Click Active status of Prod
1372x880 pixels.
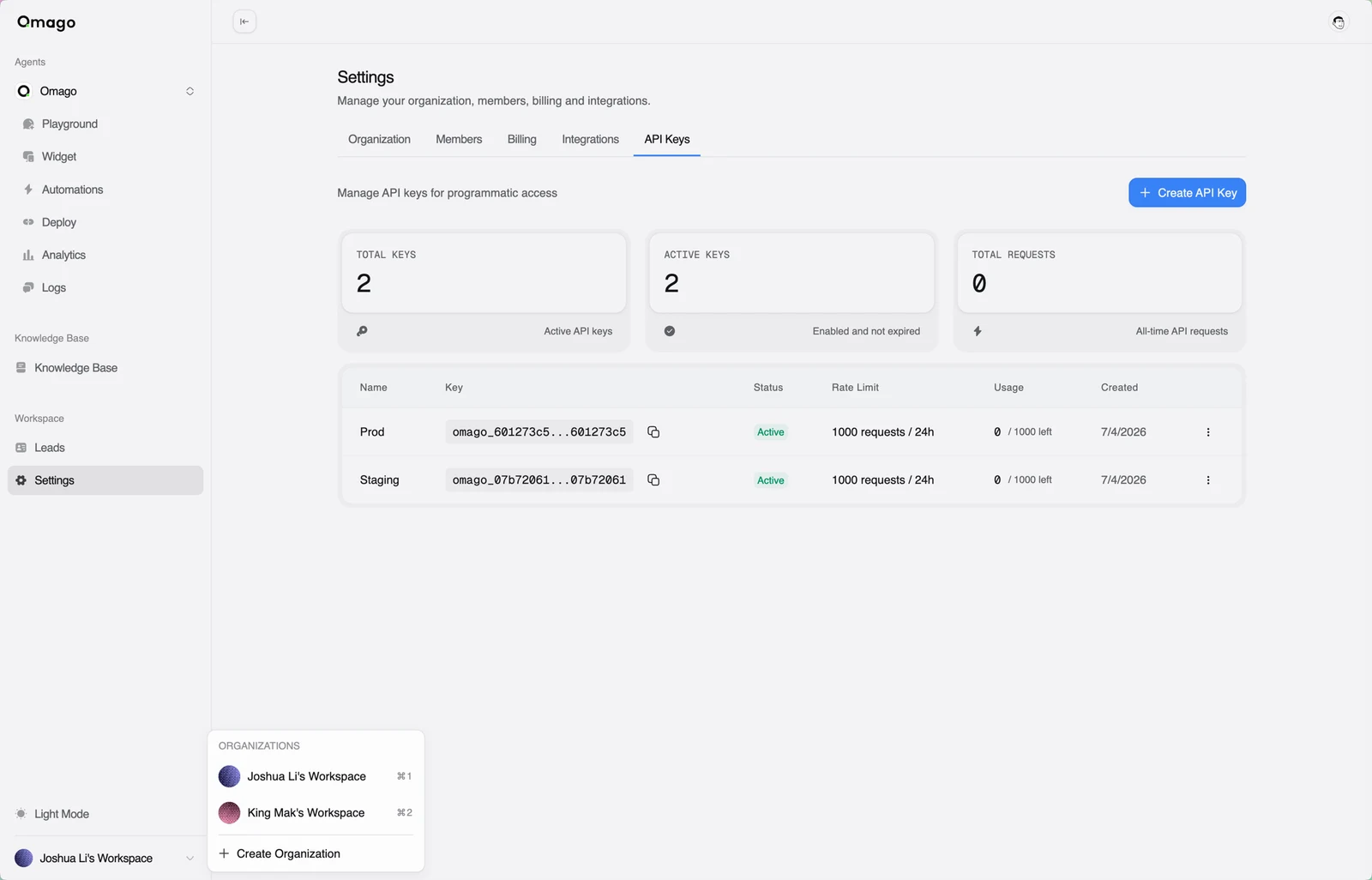pos(770,432)
